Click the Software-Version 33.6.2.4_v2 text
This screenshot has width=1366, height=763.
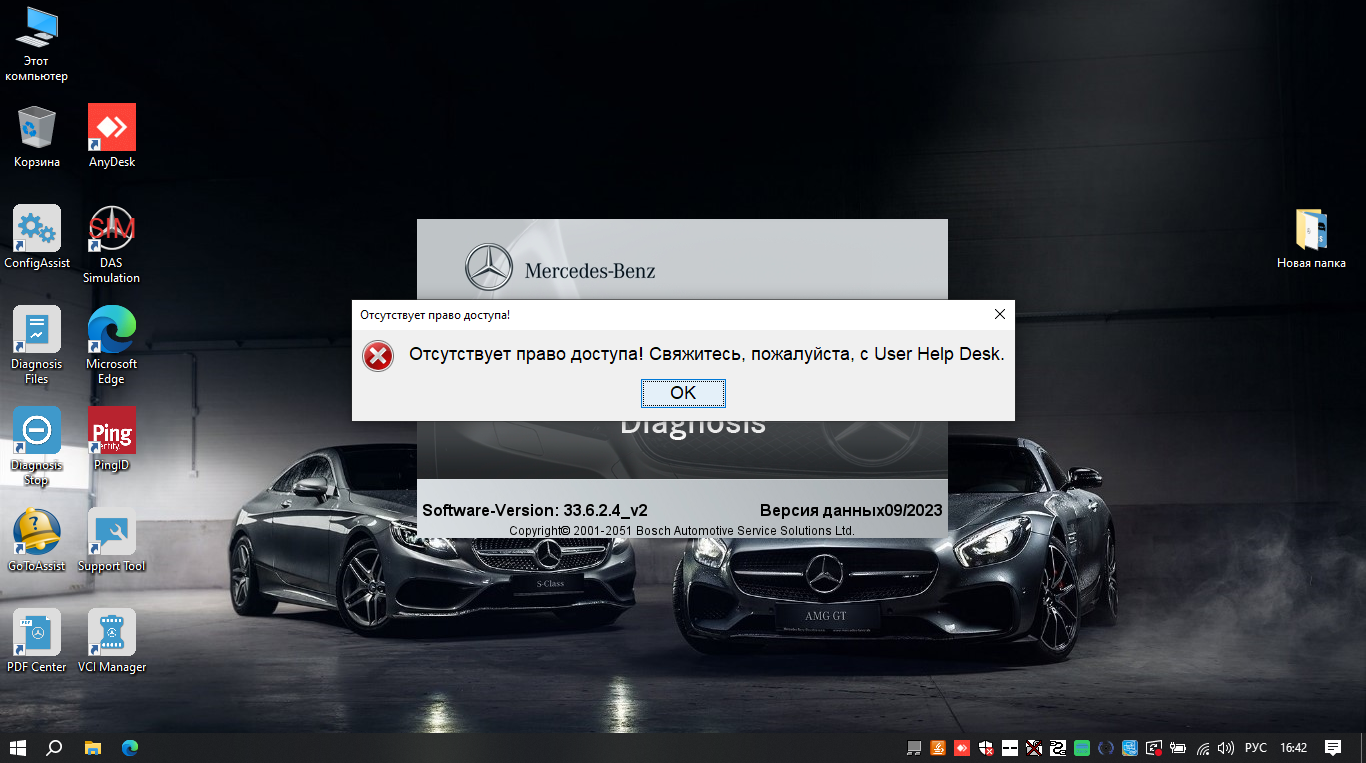pos(535,510)
